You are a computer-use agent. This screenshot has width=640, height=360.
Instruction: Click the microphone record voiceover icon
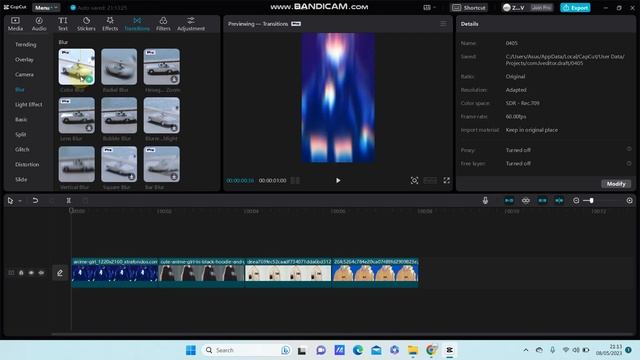point(485,200)
